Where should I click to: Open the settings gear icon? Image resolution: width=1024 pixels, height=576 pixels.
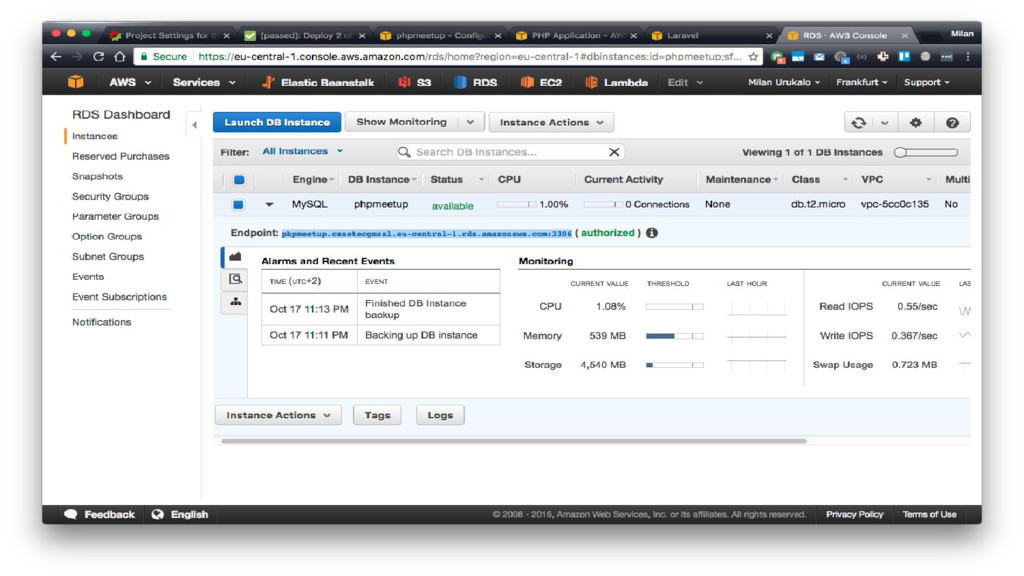(916, 122)
